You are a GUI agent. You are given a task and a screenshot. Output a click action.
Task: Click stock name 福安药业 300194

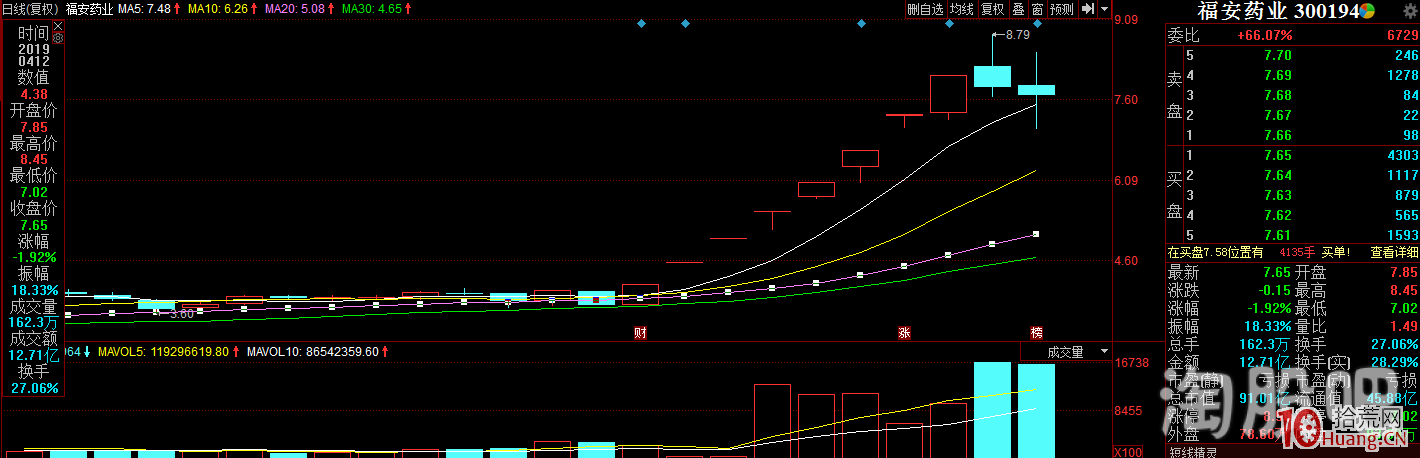coord(1278,11)
